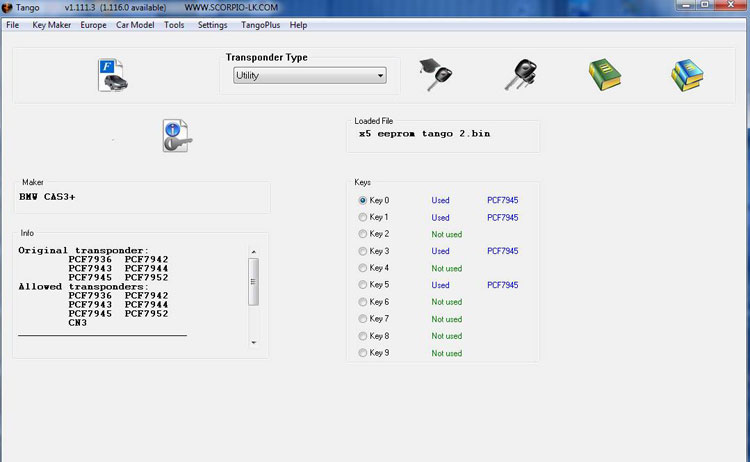Click the PCF7945 label for Key 0
The width and height of the screenshot is (750, 462).
pos(502,200)
